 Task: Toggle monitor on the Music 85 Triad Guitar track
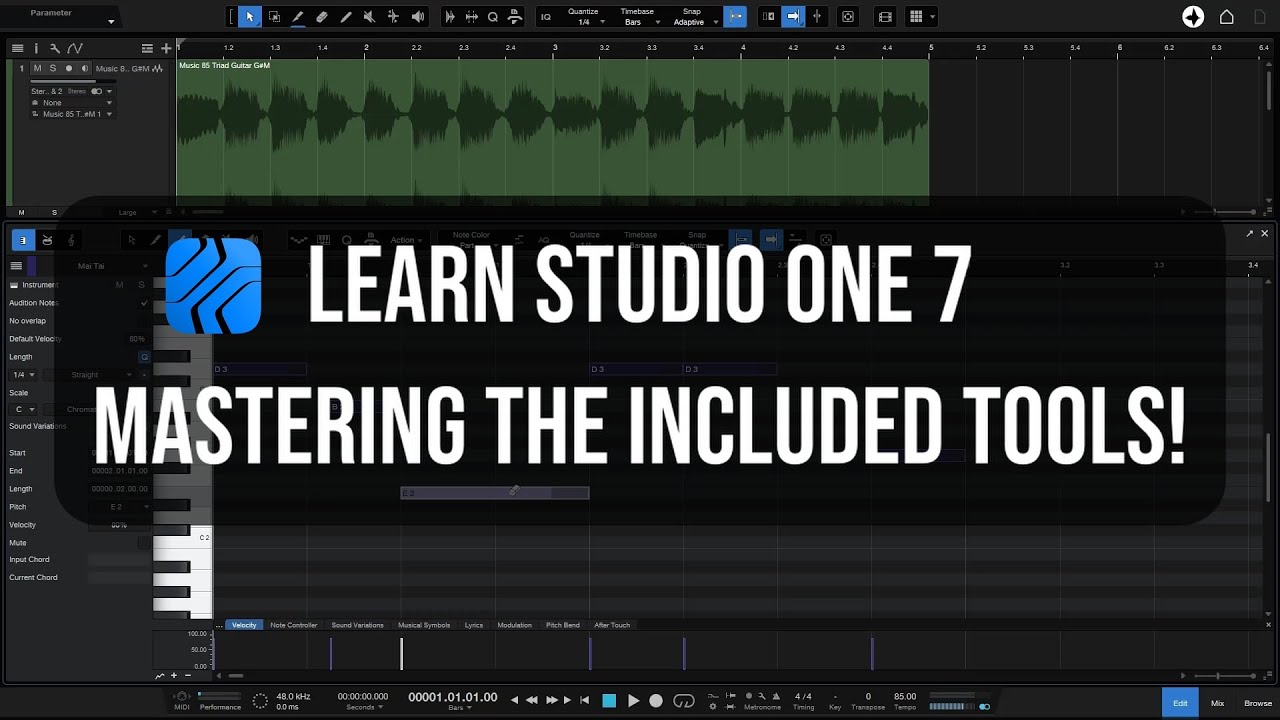(x=84, y=68)
